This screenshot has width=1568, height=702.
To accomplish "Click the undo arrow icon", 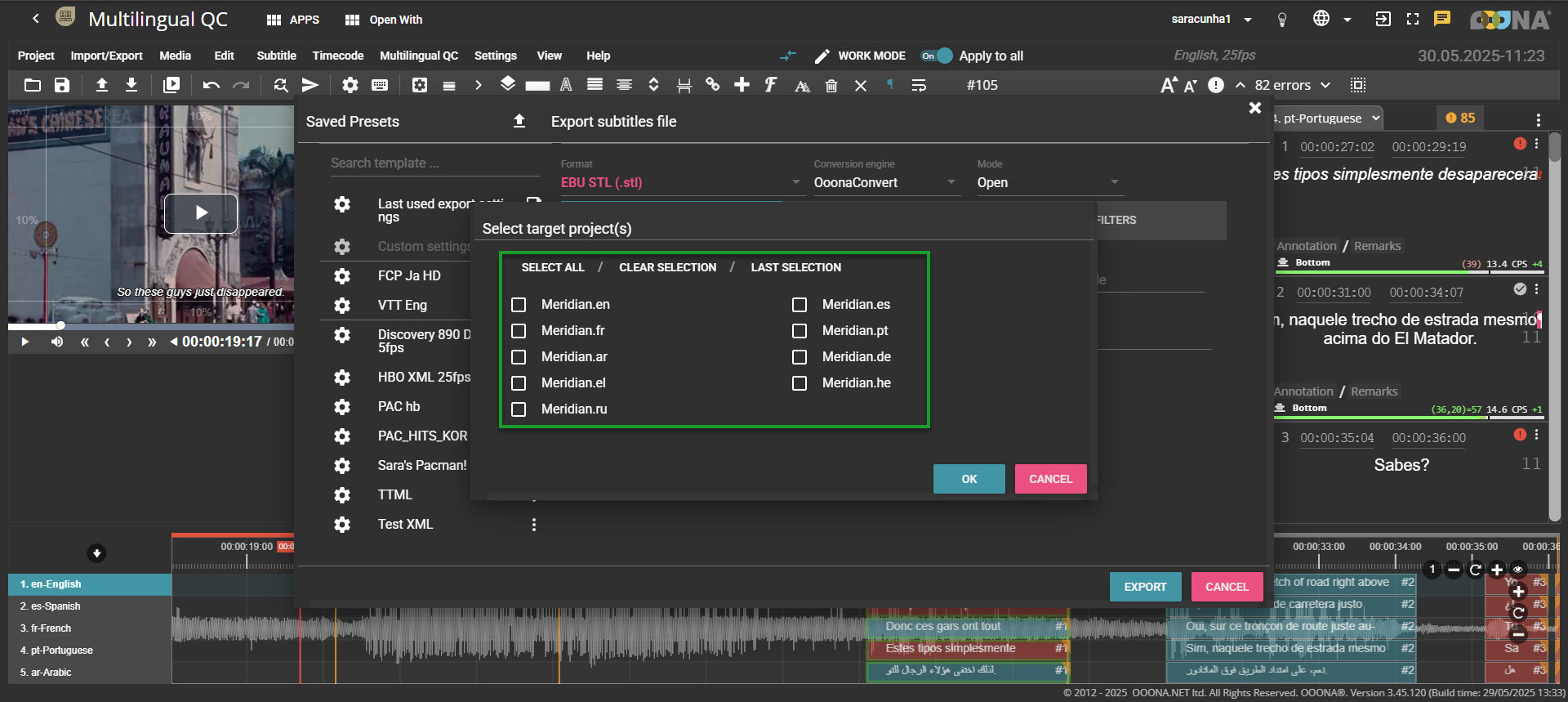I will click(211, 85).
